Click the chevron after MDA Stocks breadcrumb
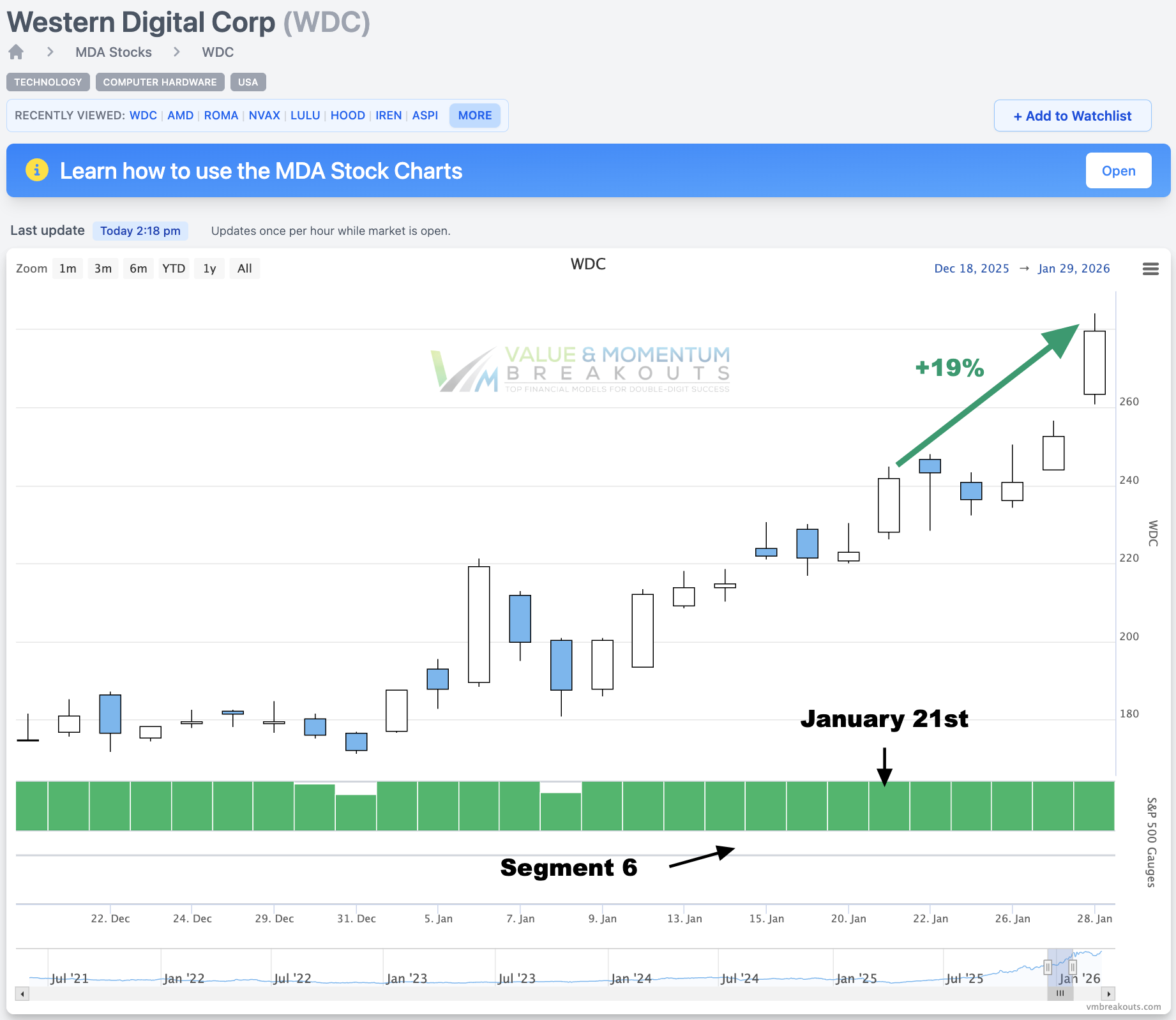Viewport: 1176px width, 1020px height. coord(177,52)
